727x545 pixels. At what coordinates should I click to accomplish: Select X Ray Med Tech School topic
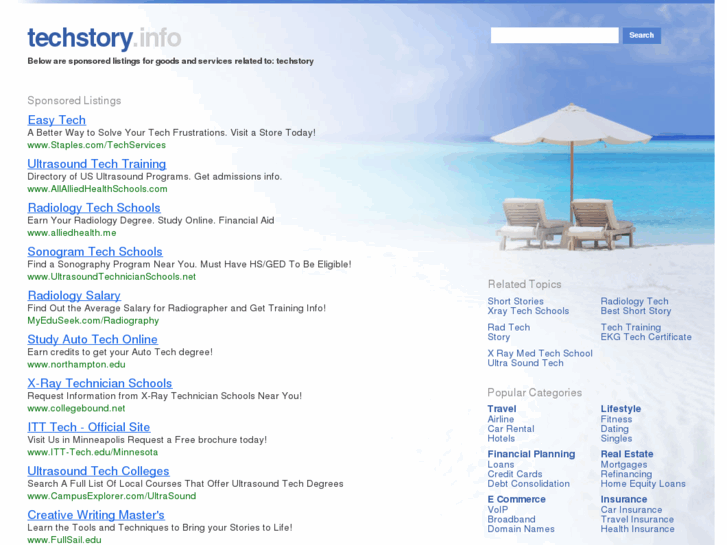[x=540, y=353]
